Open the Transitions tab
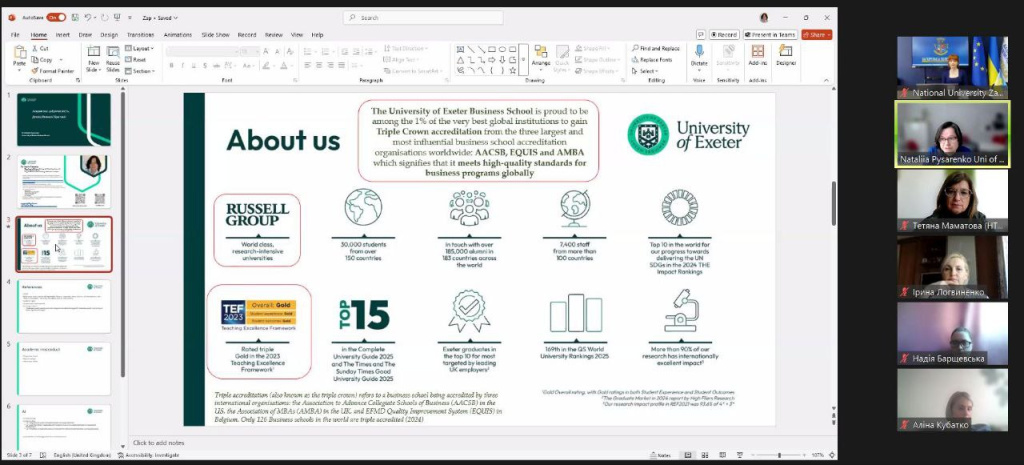Screen dimensions: 1024x465 140,35
